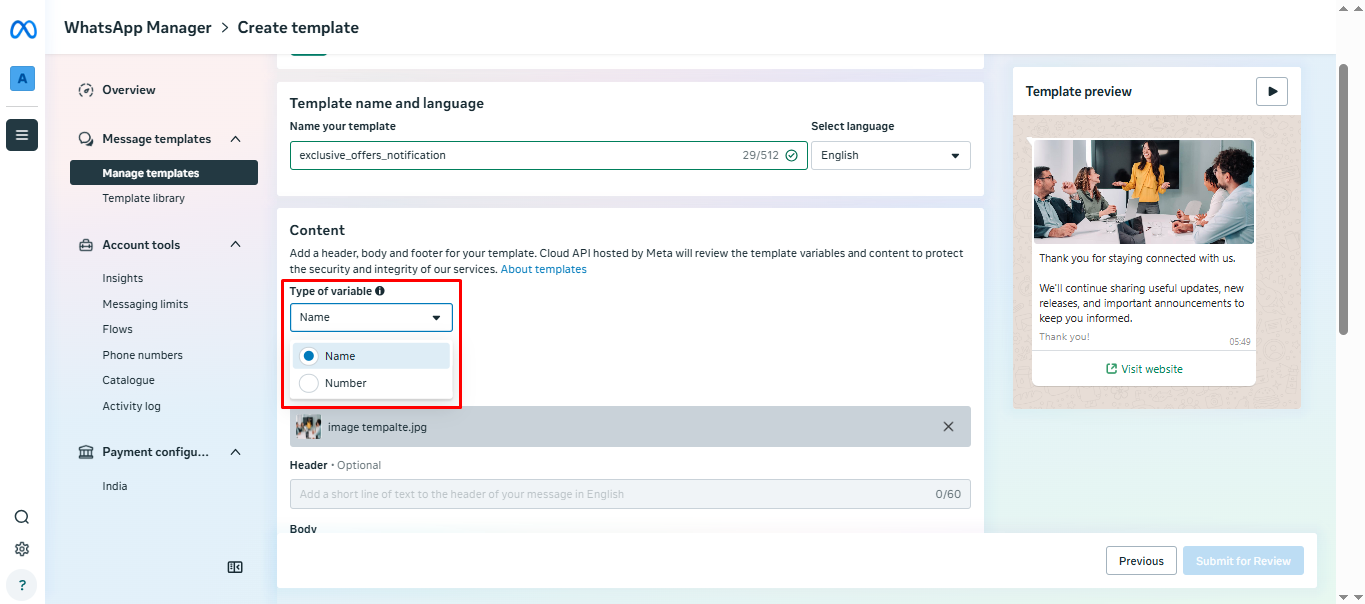1365x604 pixels.
Task: Open the account avatar labeled A
Action: point(22,78)
